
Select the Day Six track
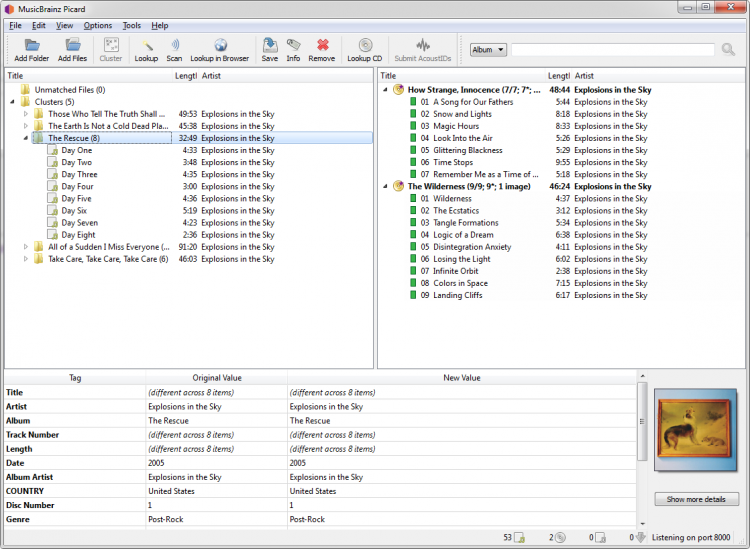point(74,210)
